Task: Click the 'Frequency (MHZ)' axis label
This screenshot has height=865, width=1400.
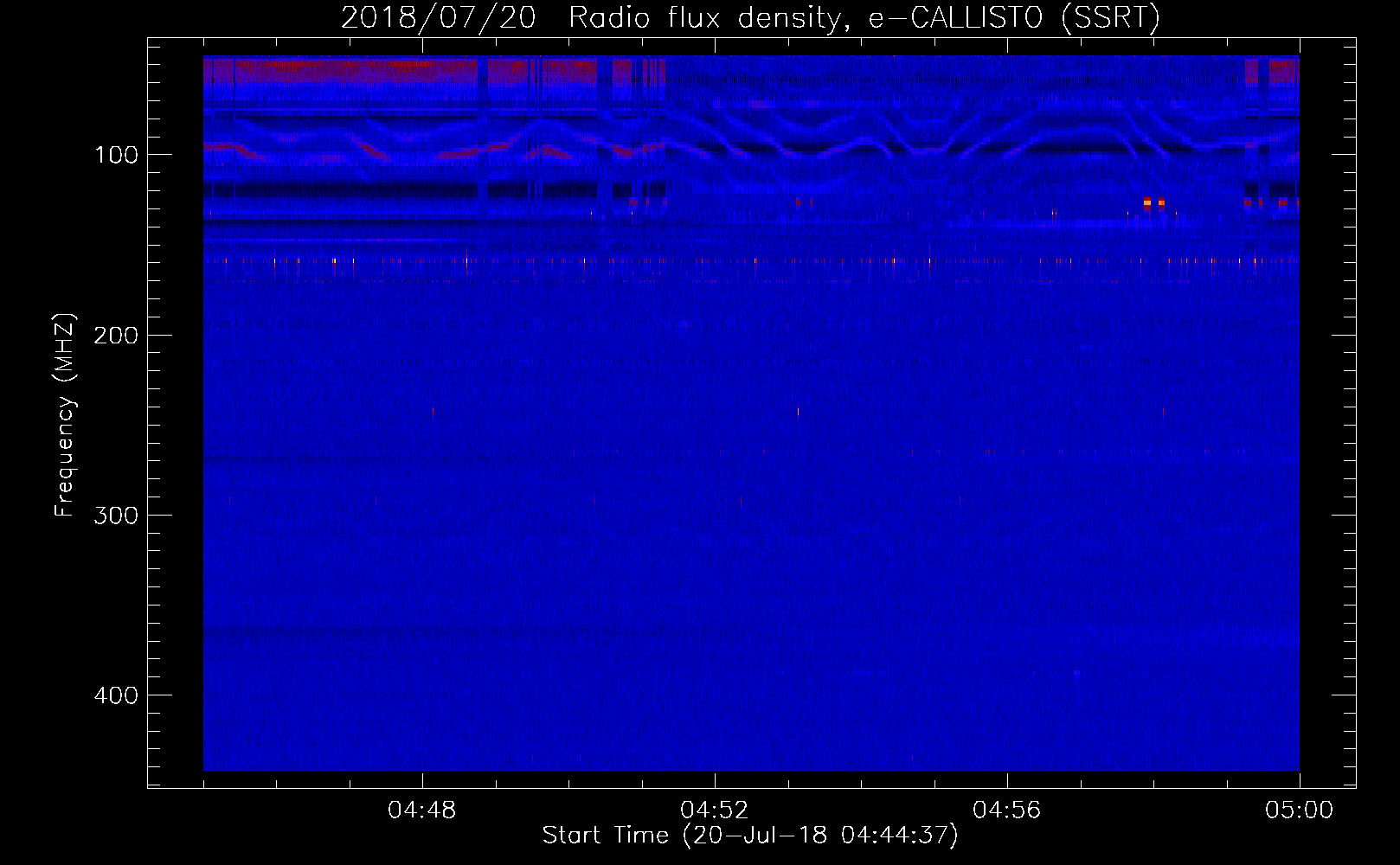Action: pos(65,415)
